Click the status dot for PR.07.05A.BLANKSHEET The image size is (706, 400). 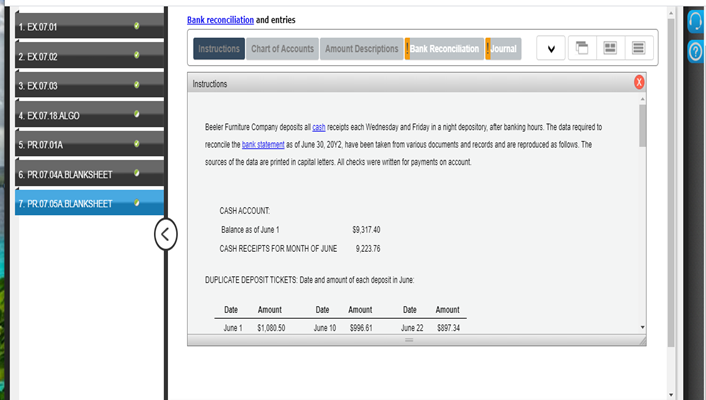(x=136, y=203)
